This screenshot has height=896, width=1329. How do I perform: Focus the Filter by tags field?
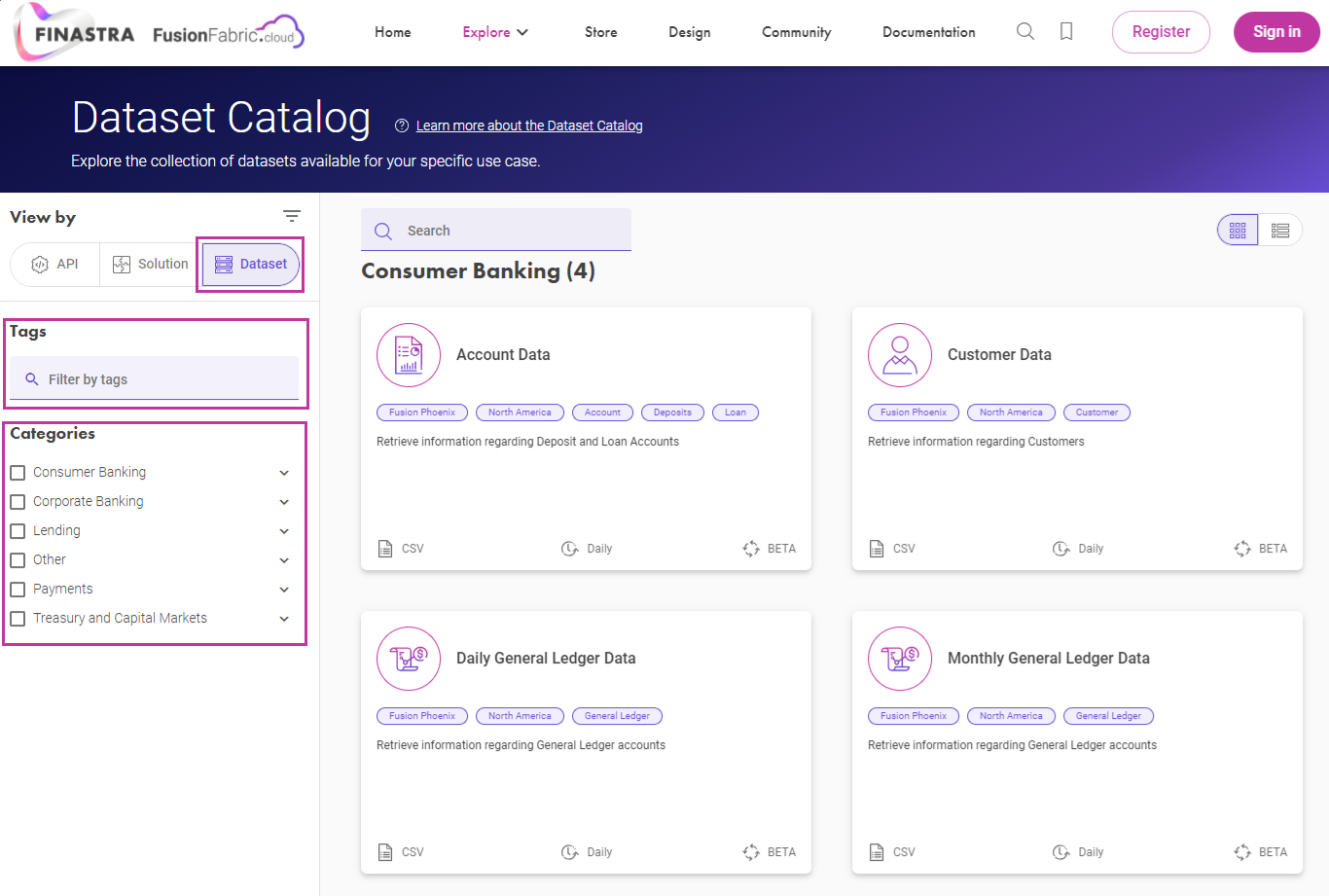click(x=155, y=378)
